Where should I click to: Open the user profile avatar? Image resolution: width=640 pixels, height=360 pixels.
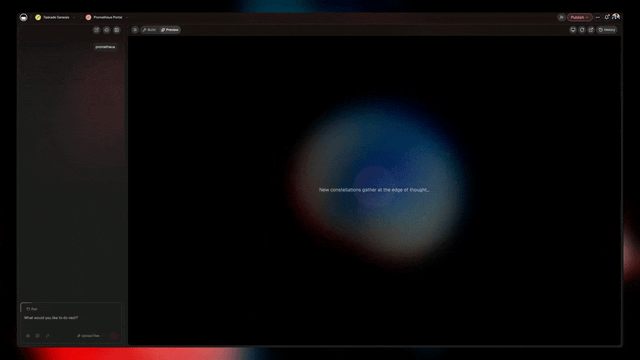(616, 17)
